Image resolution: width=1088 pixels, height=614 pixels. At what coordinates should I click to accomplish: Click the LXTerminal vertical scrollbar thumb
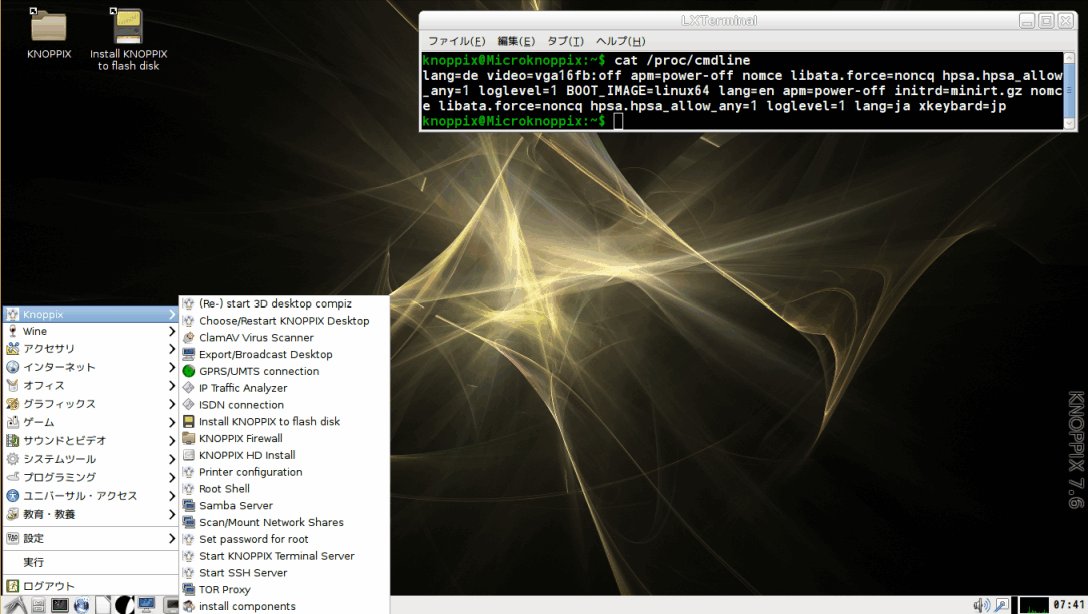(1069, 89)
